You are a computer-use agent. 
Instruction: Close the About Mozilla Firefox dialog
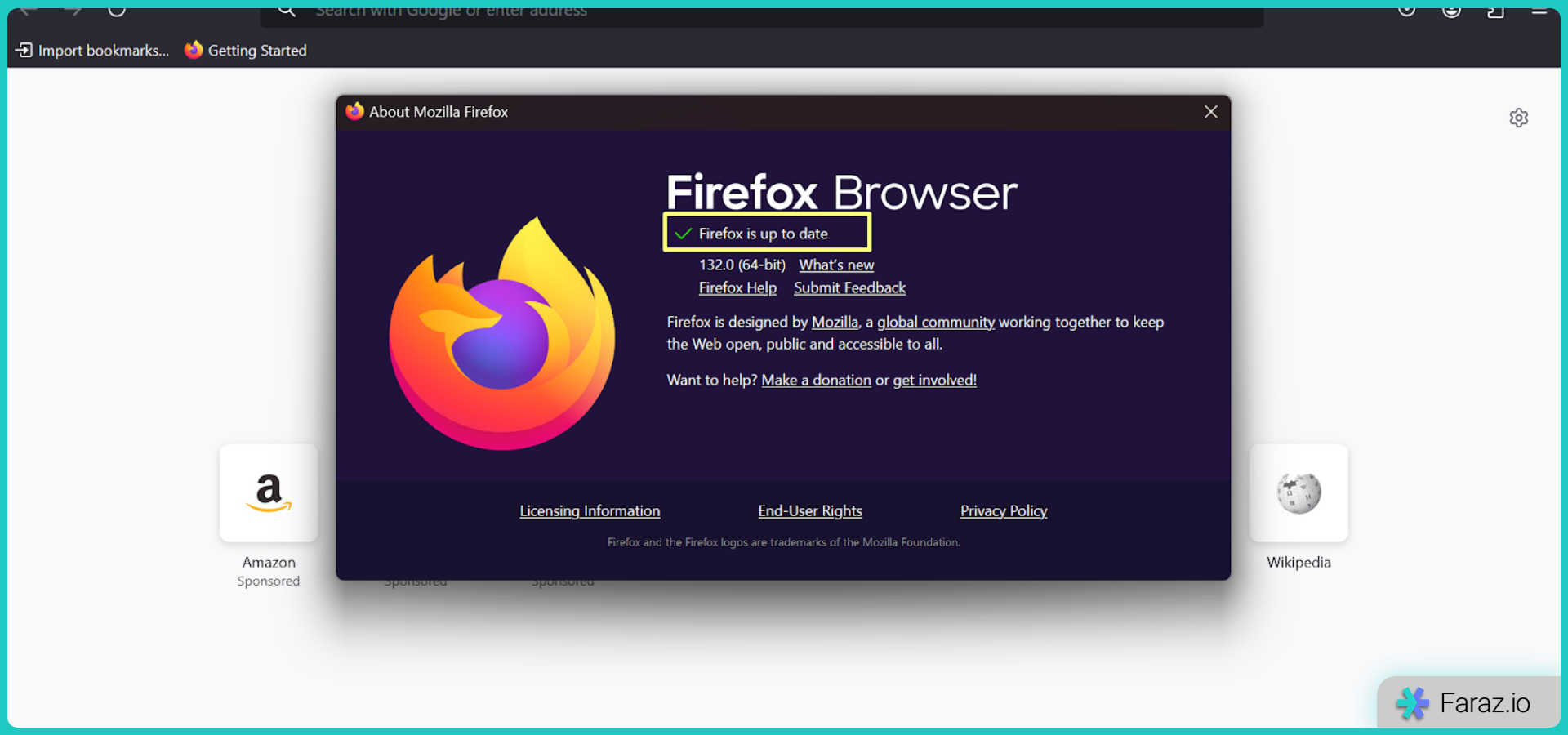click(x=1210, y=112)
